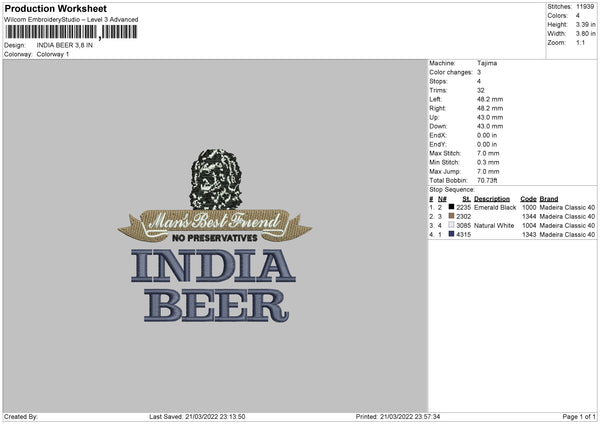Click the Machine value 'Tajima'

click(487, 63)
